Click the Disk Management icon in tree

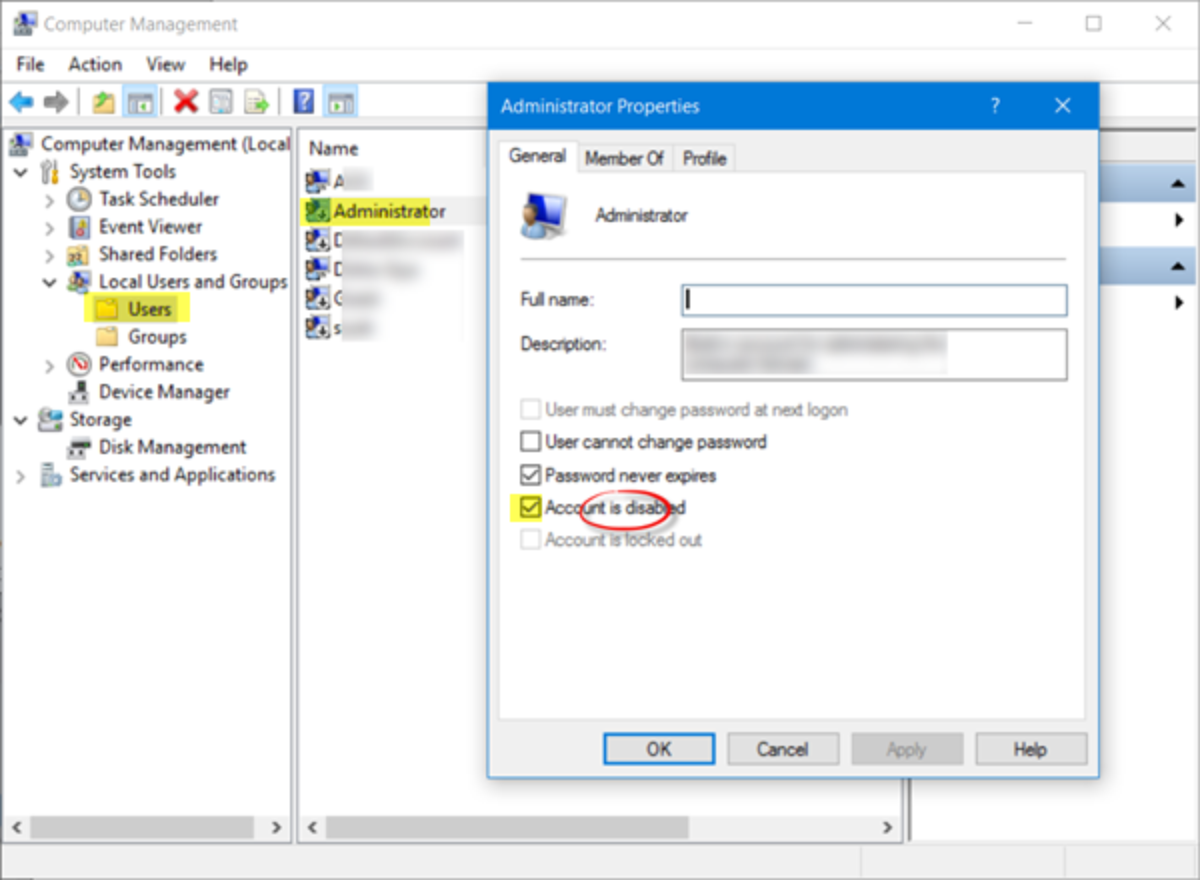79,447
